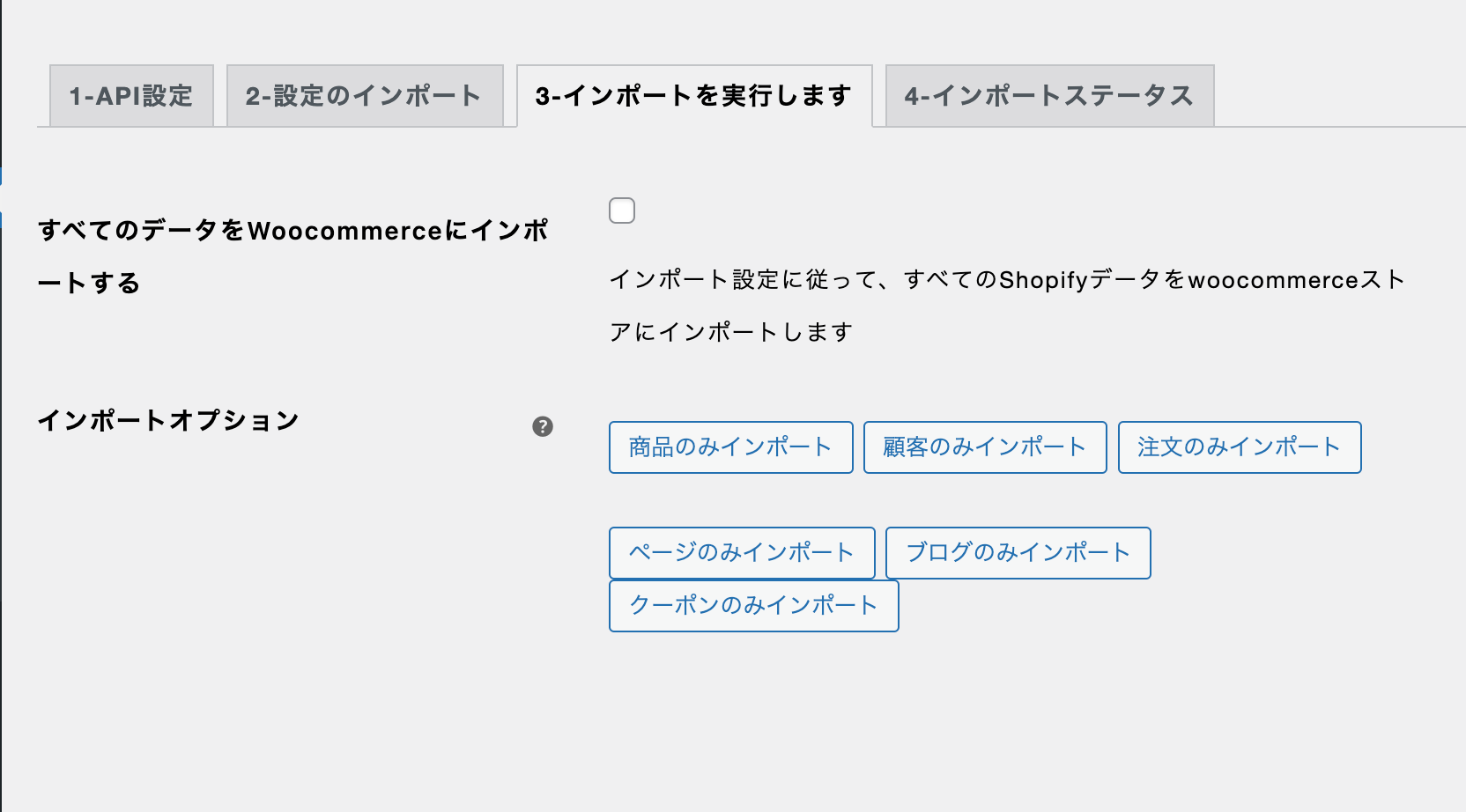The image size is (1466, 812).
Task: Check import status on the fourth tab
Action: pyautogui.click(x=1049, y=95)
